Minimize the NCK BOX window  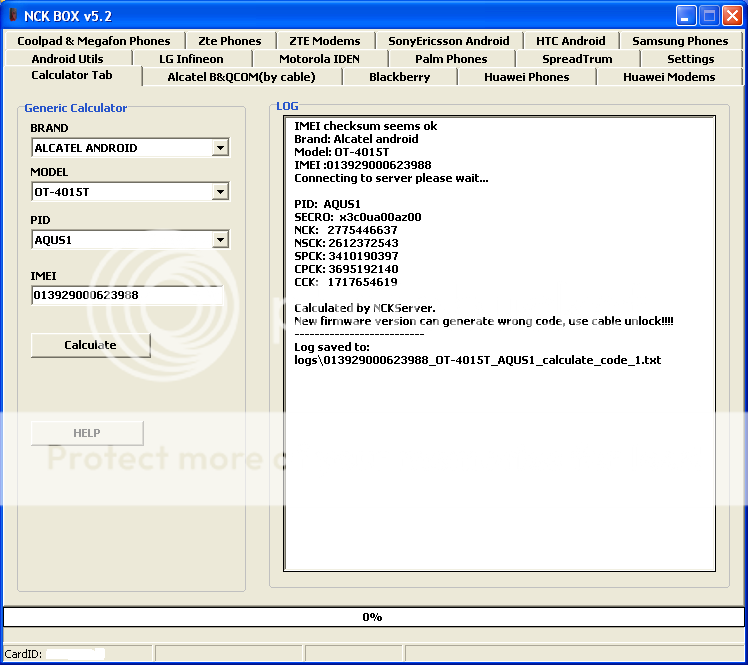pyautogui.click(x=686, y=15)
